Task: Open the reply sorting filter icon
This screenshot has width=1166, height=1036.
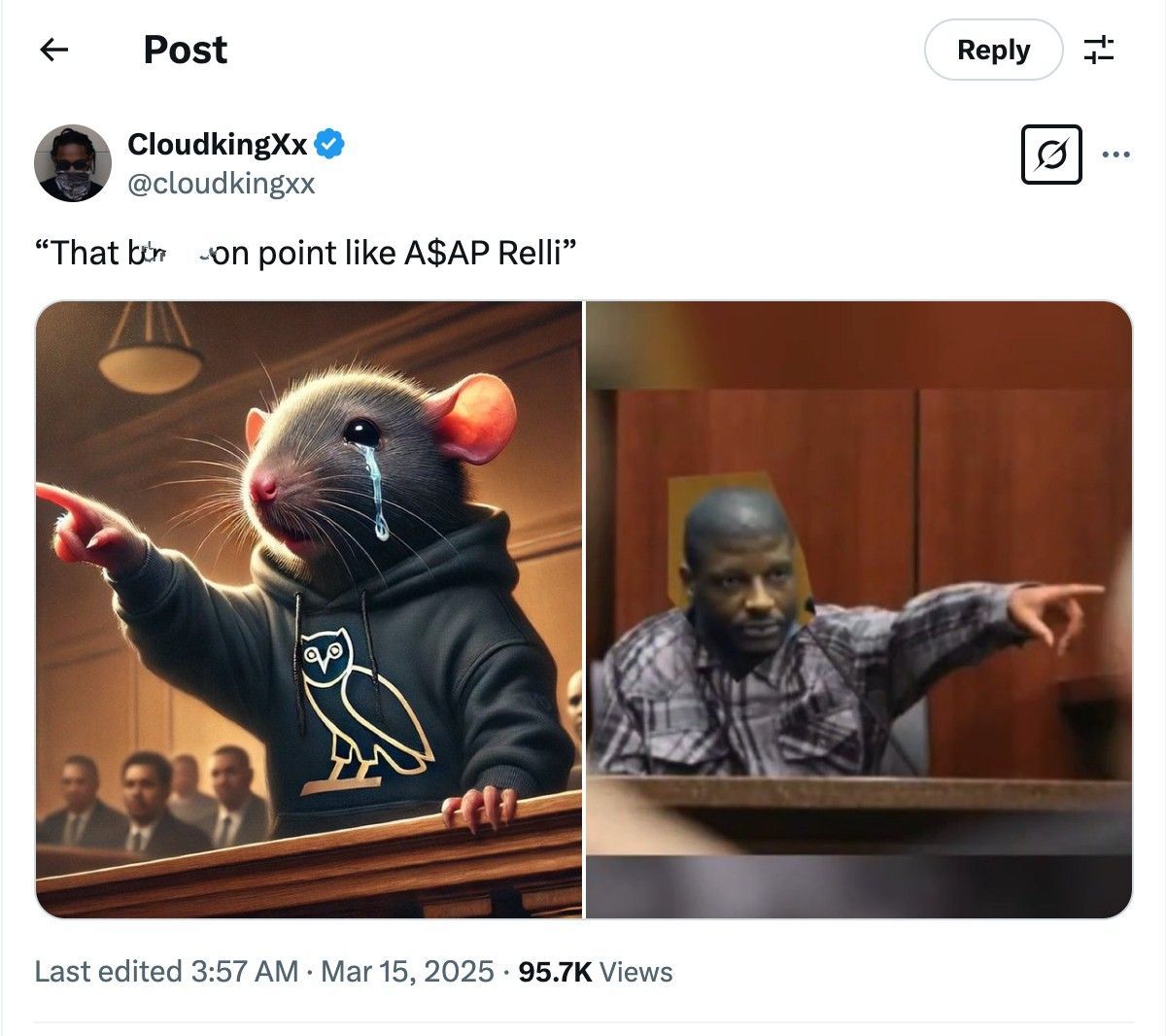Action: [1099, 50]
